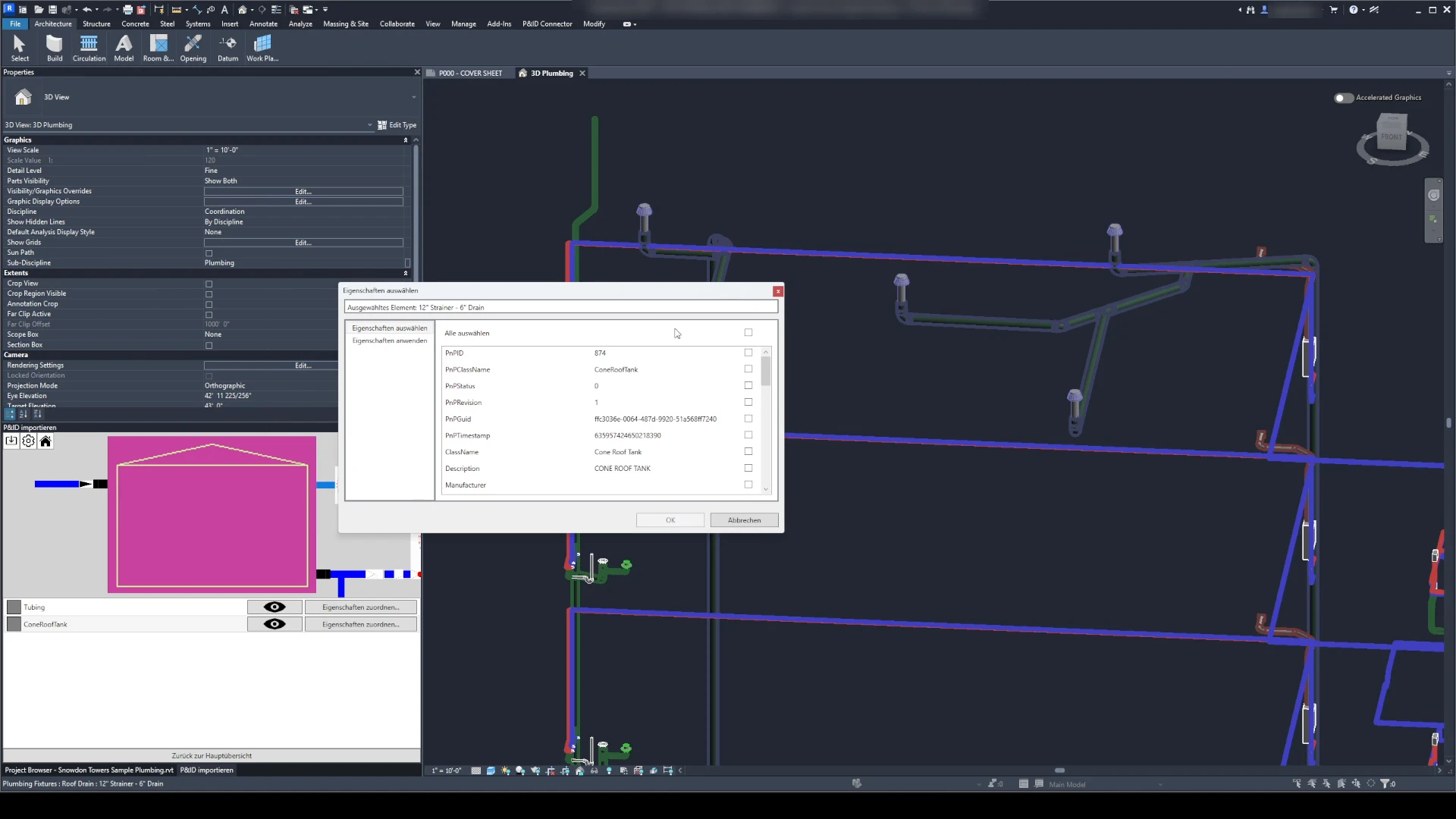Choose the Model ribbon tool
The height and width of the screenshot is (819, 1456).
(x=124, y=49)
